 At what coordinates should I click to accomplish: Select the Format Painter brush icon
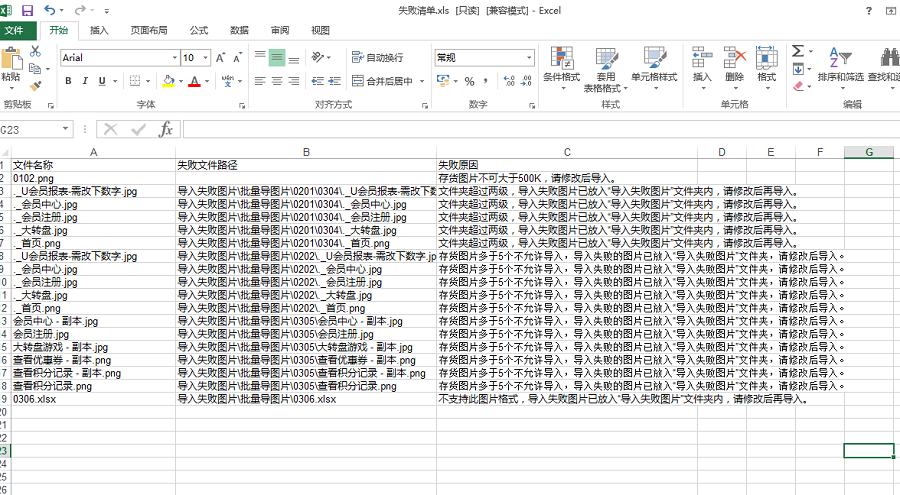[x=36, y=86]
